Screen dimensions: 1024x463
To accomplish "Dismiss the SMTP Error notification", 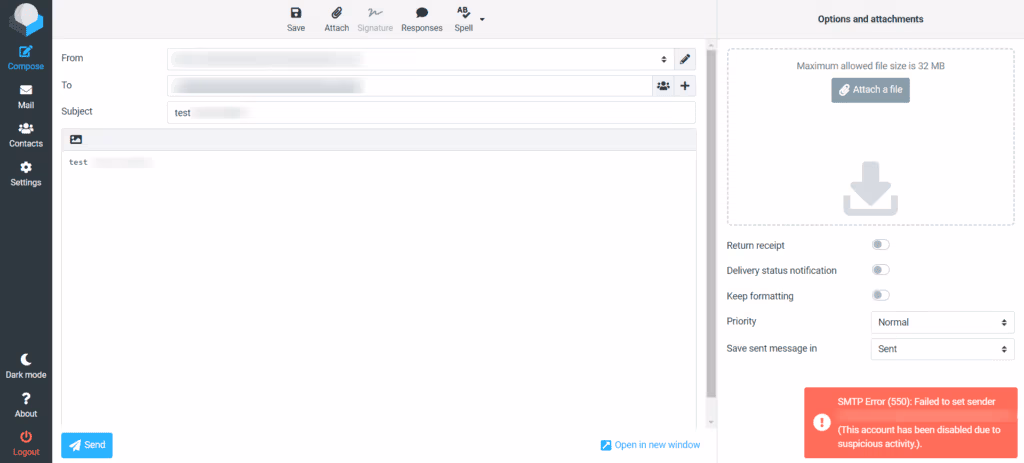I will pos(911,423).
